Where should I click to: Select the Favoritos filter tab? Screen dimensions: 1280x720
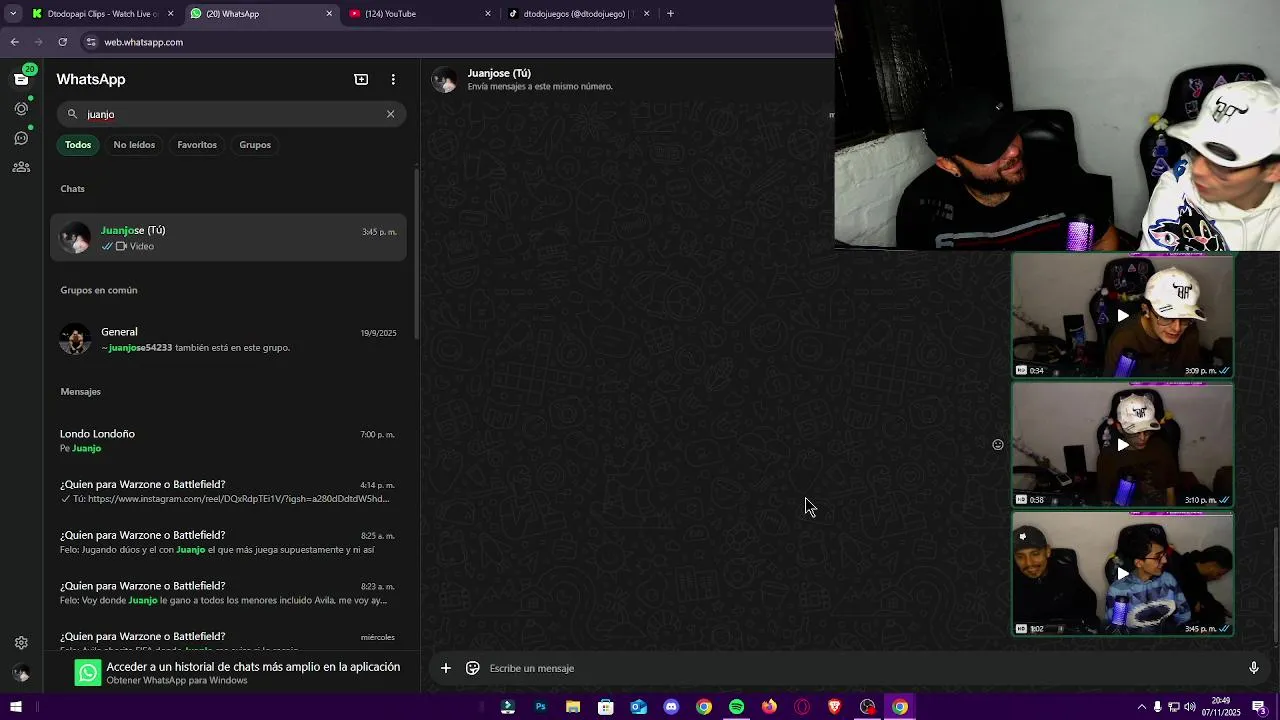coord(197,145)
